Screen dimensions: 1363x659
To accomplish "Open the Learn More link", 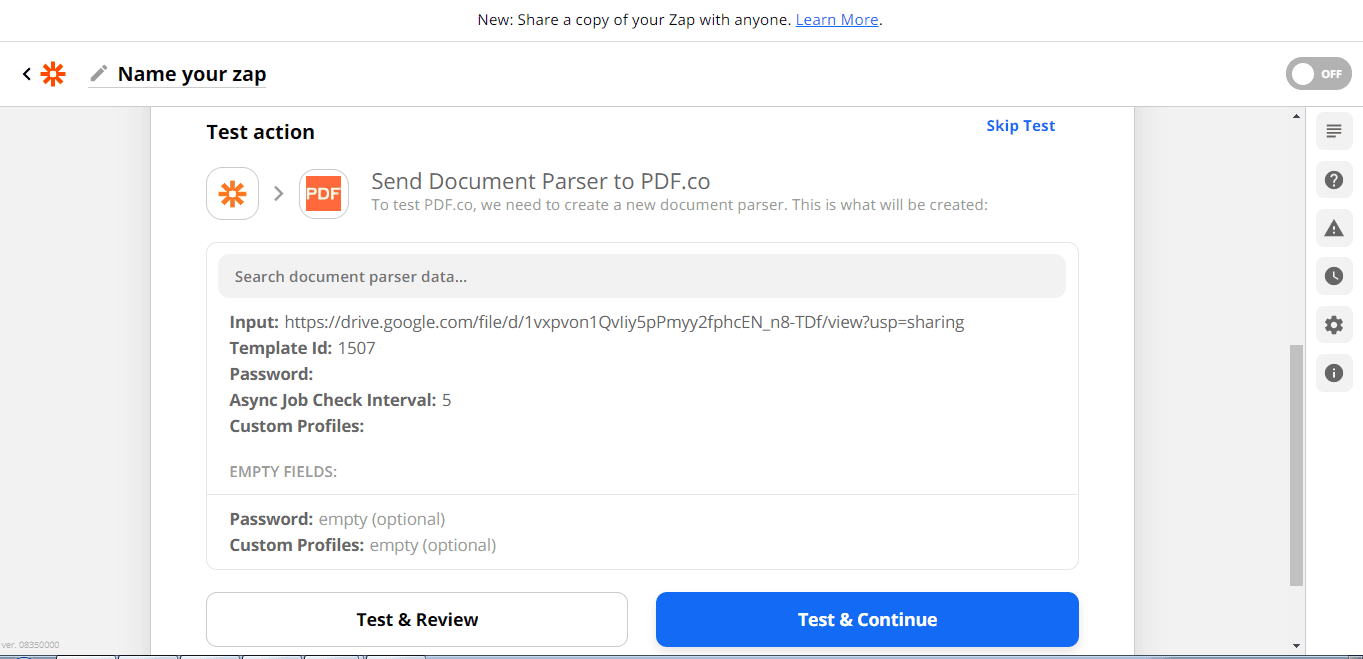I will pos(836,19).
